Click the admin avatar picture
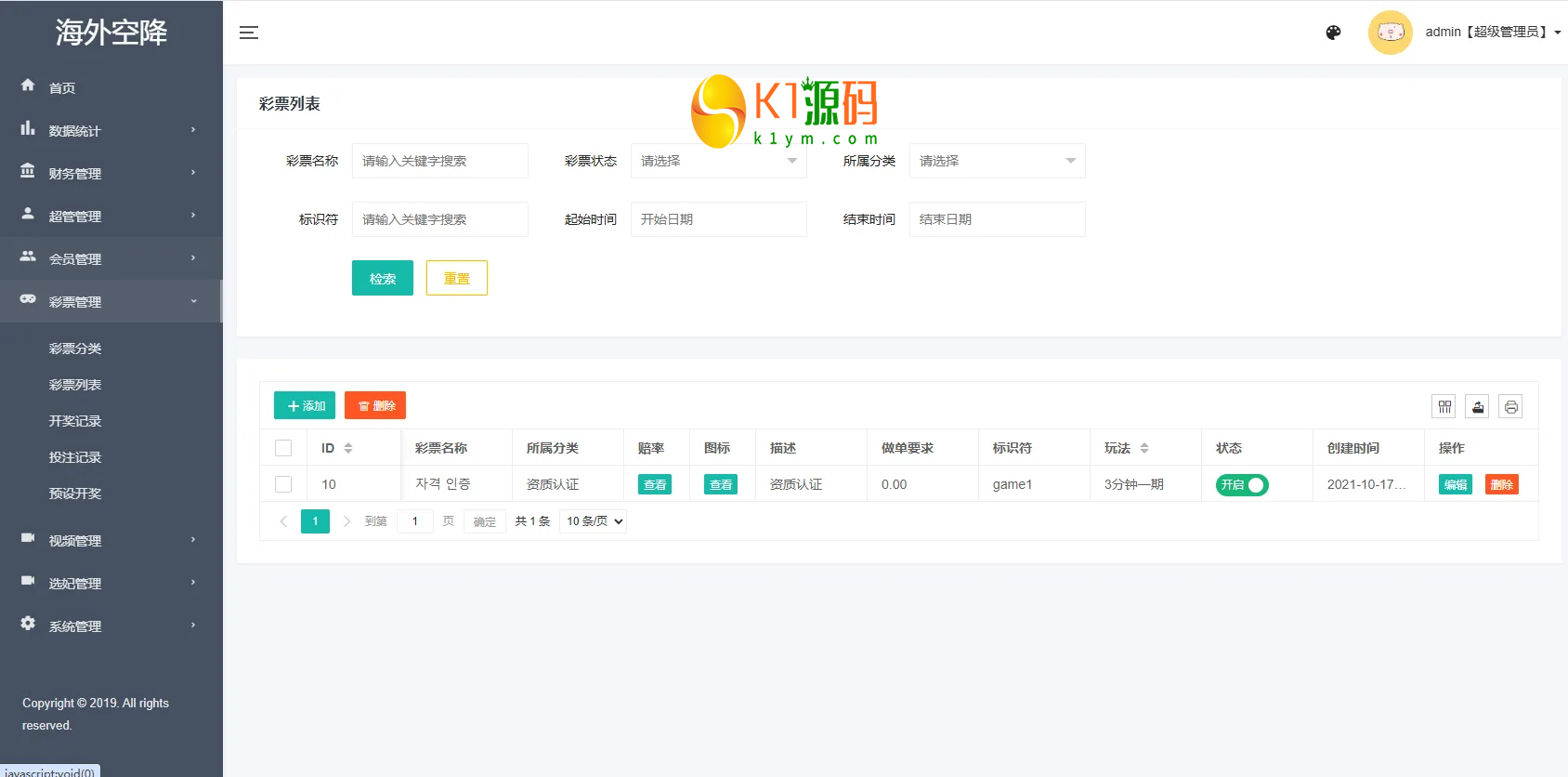This screenshot has height=777, width=1568. coord(1391,33)
